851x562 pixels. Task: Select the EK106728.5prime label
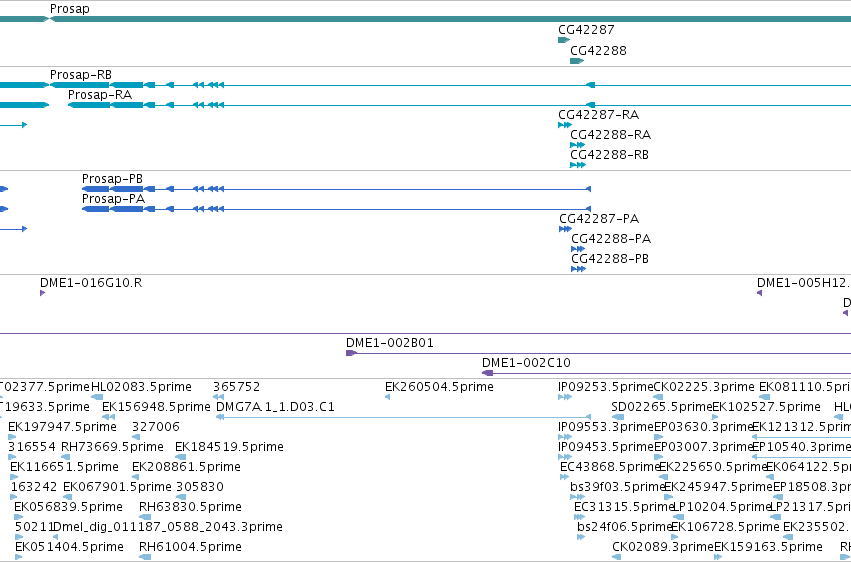[726, 527]
